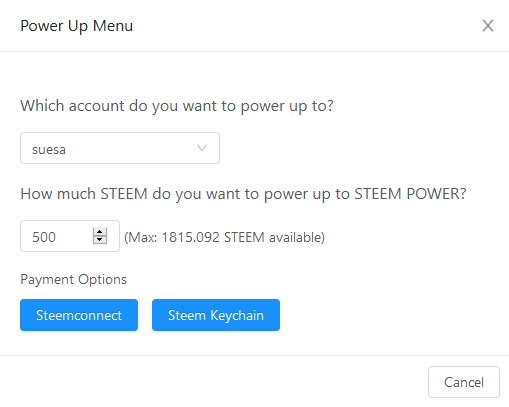Click the Power Up Menu title

77,26
